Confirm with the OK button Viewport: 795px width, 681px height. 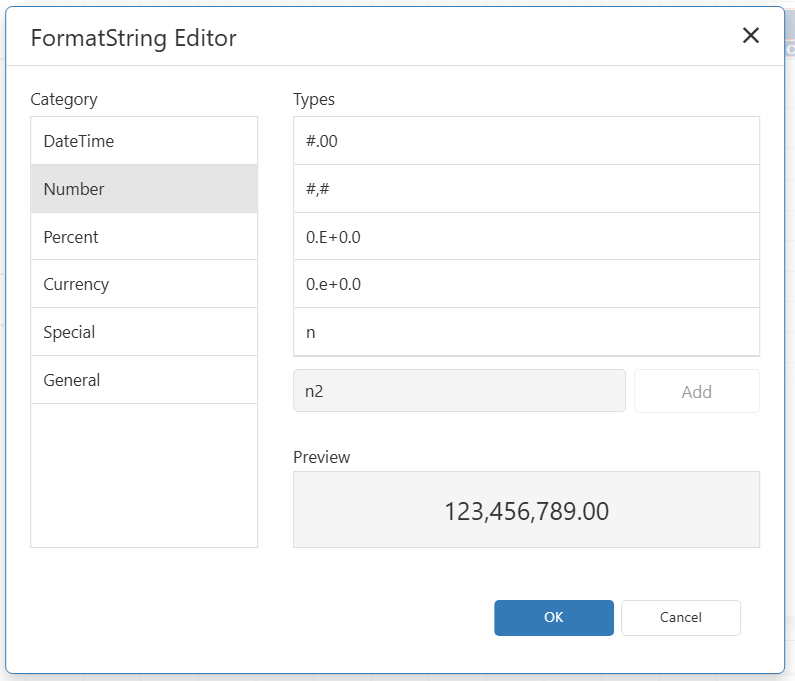pyautogui.click(x=553, y=618)
